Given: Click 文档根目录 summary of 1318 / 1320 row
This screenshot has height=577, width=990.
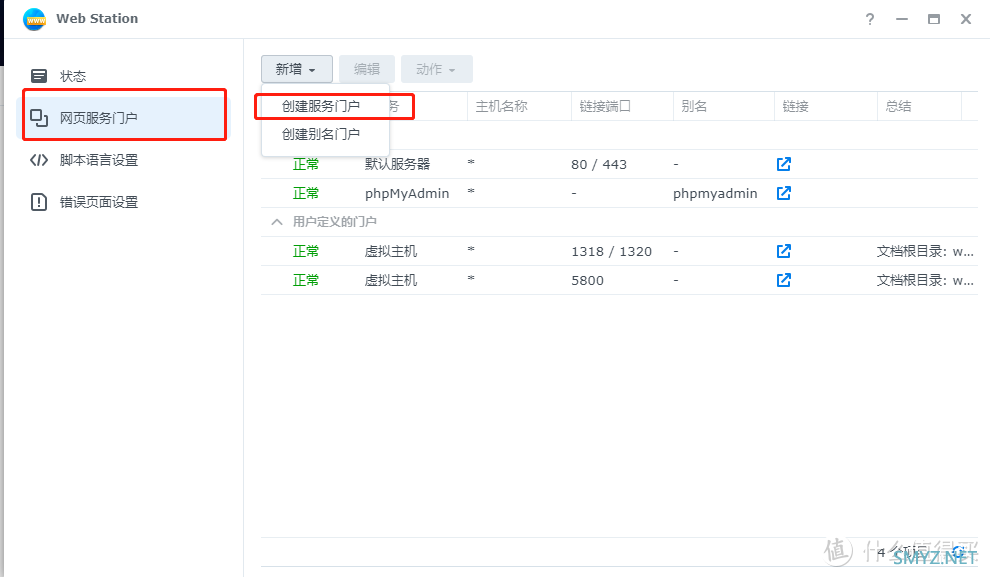Looking at the screenshot, I should point(925,251).
